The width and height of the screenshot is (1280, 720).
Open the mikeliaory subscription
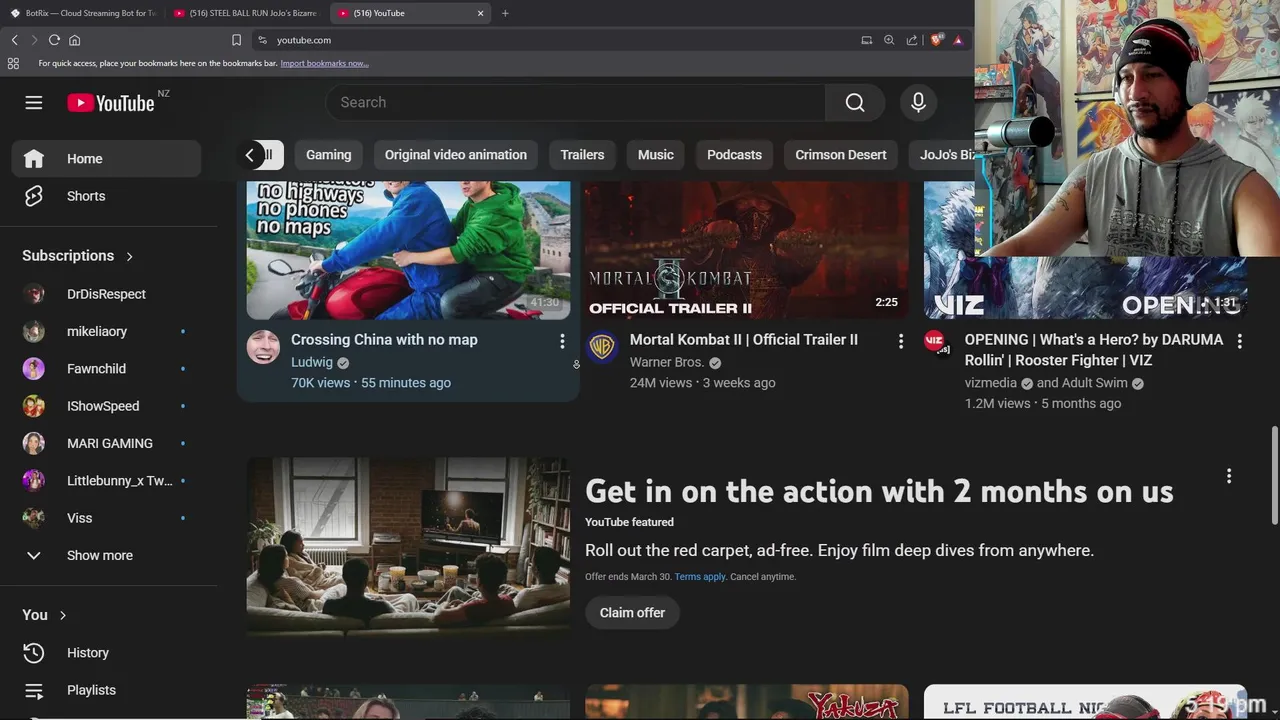click(108, 331)
